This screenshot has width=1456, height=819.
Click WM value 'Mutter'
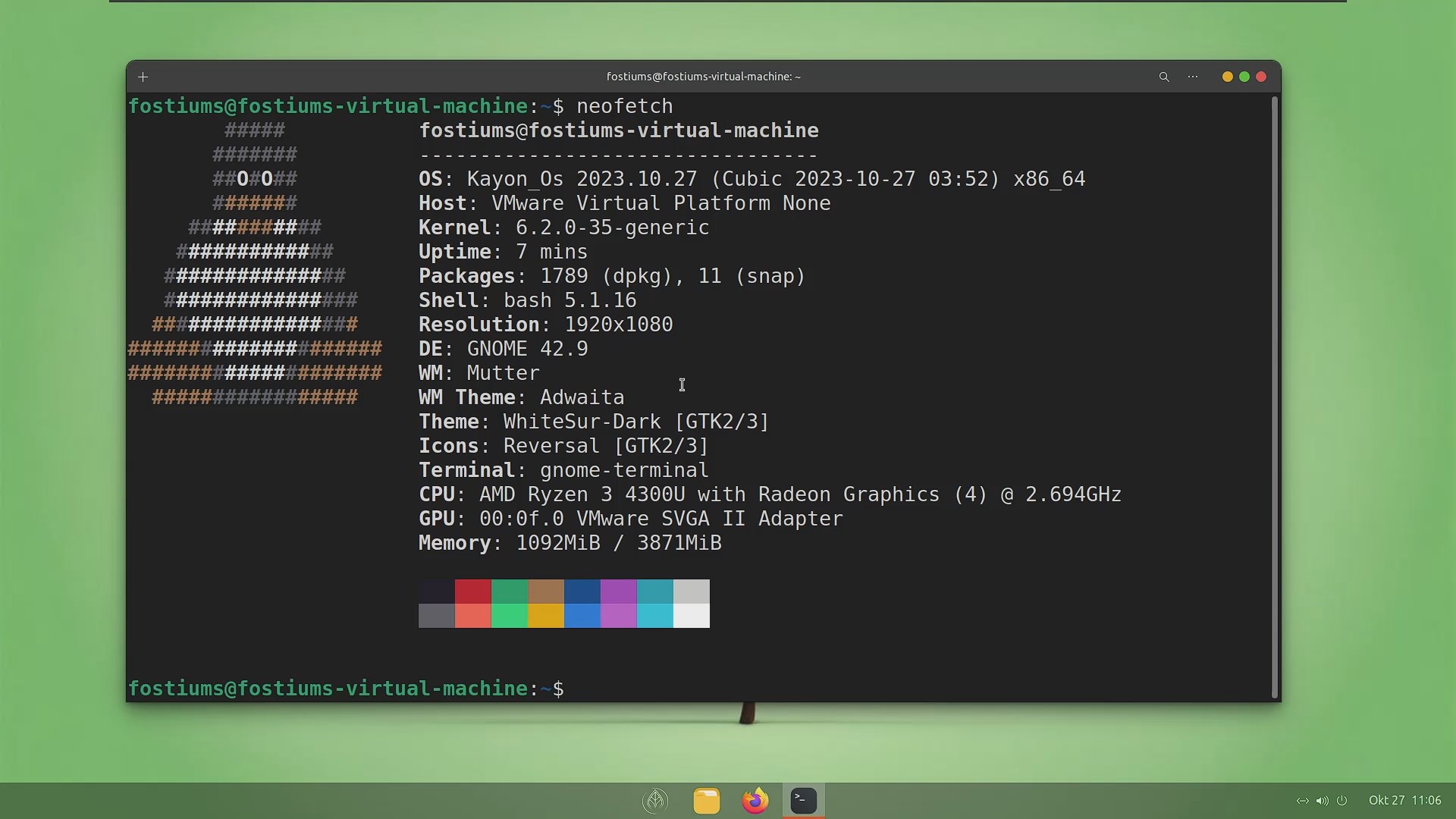point(504,373)
